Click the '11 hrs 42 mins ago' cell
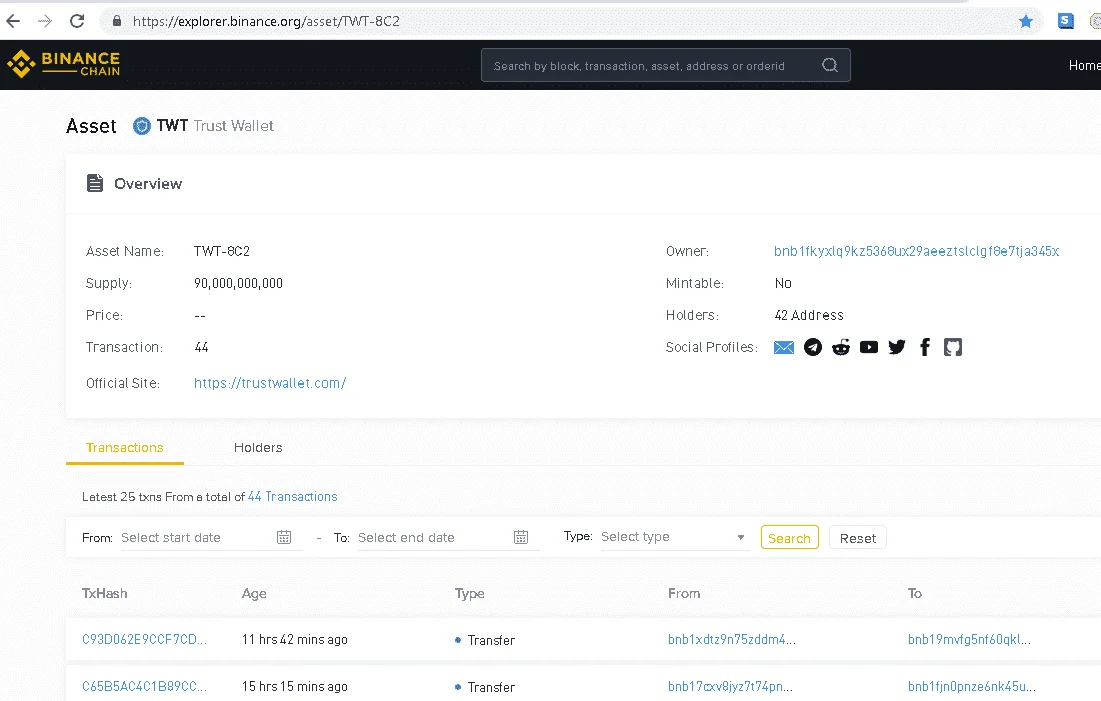Screen dimensions: 1101x701 294,639
